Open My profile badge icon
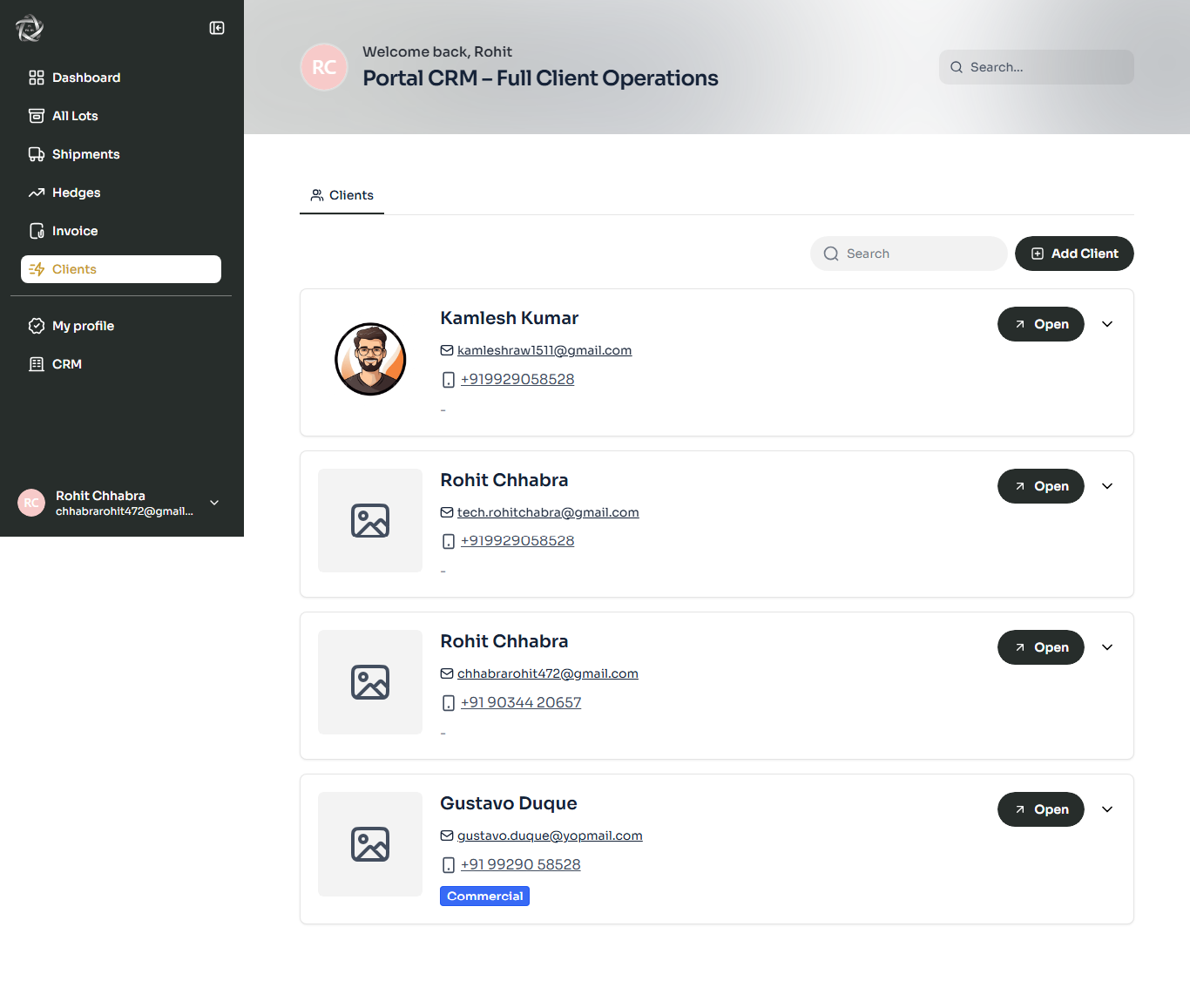The height and width of the screenshot is (1008, 1190). coord(37,326)
